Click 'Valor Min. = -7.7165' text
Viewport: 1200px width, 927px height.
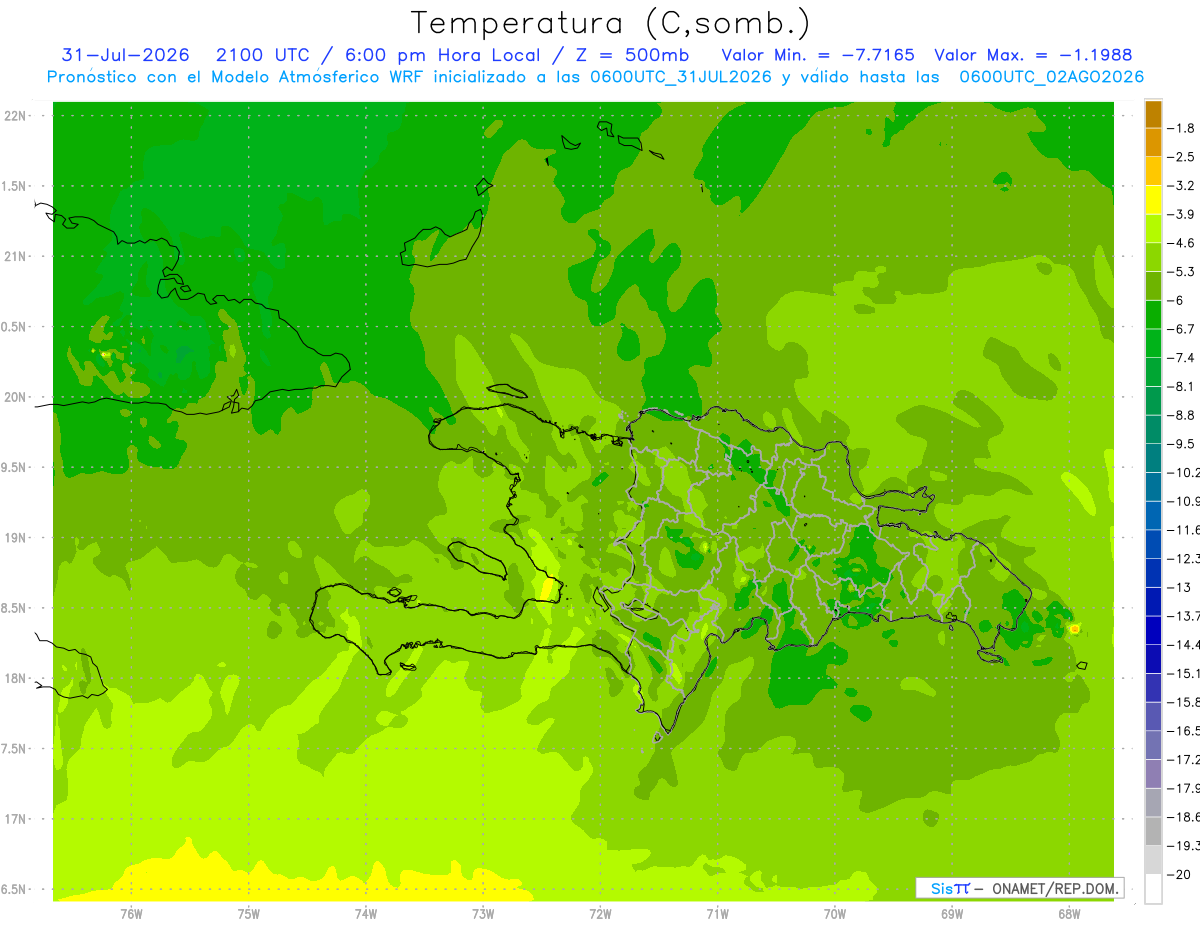coord(818,55)
